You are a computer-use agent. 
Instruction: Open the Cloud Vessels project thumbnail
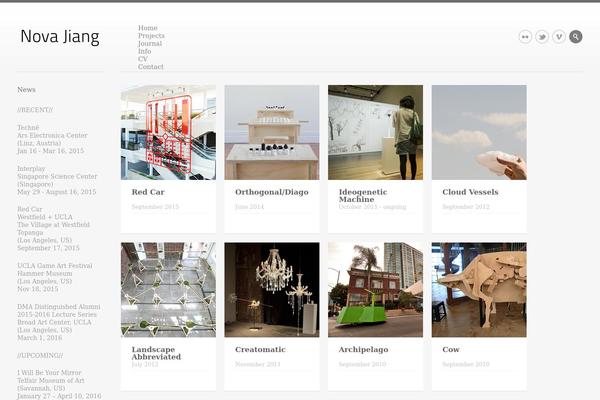(x=479, y=132)
